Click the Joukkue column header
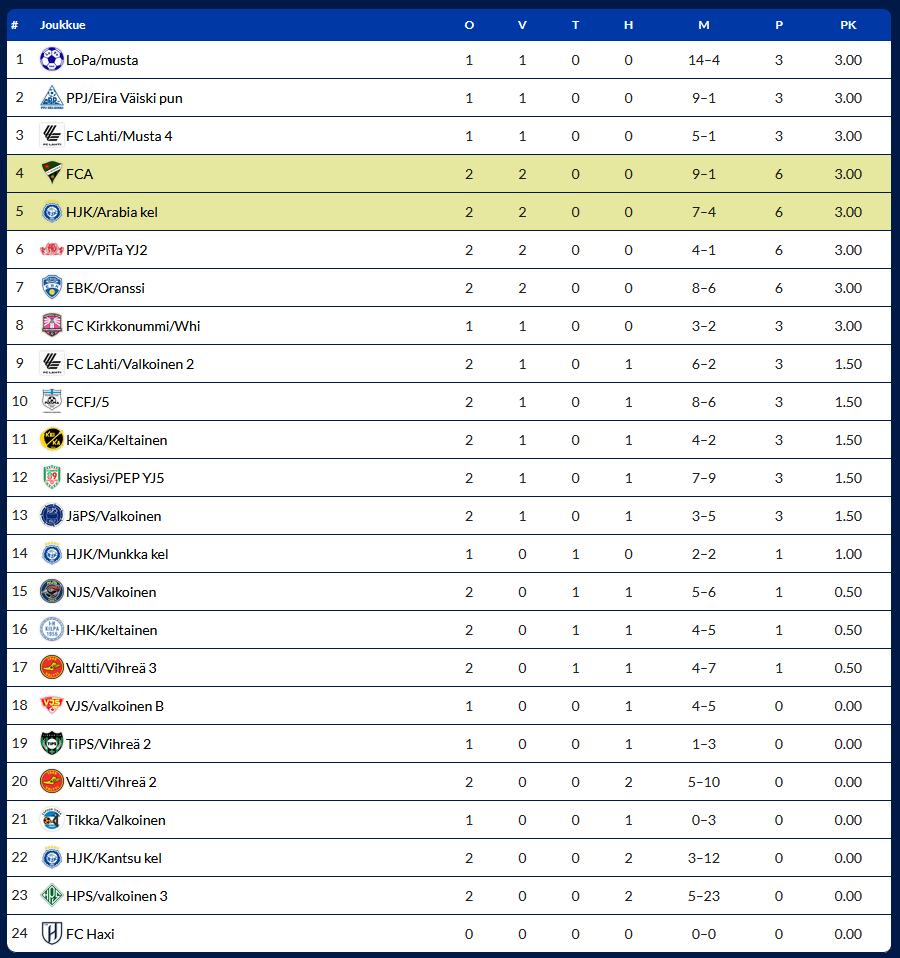Screen dimensions: 900x958 point(62,25)
